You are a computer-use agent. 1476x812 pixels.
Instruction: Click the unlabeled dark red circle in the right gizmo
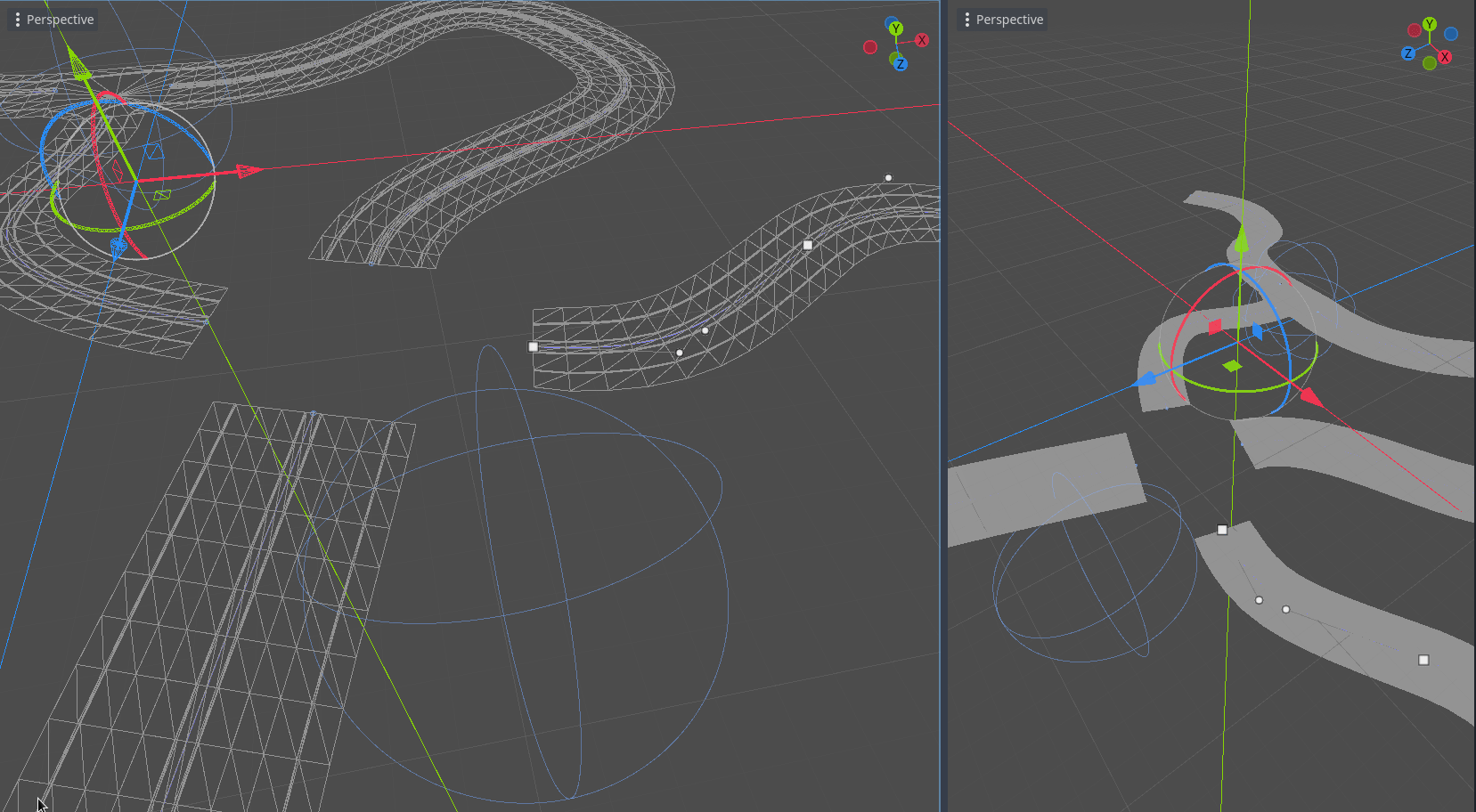tap(1414, 30)
